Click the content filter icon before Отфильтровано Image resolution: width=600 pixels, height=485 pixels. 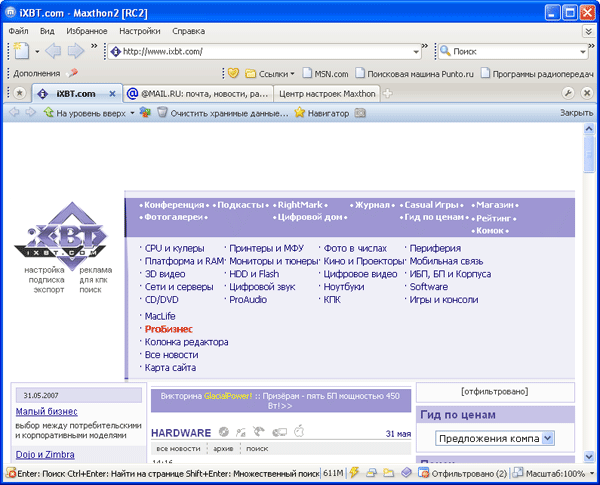tap(424, 473)
